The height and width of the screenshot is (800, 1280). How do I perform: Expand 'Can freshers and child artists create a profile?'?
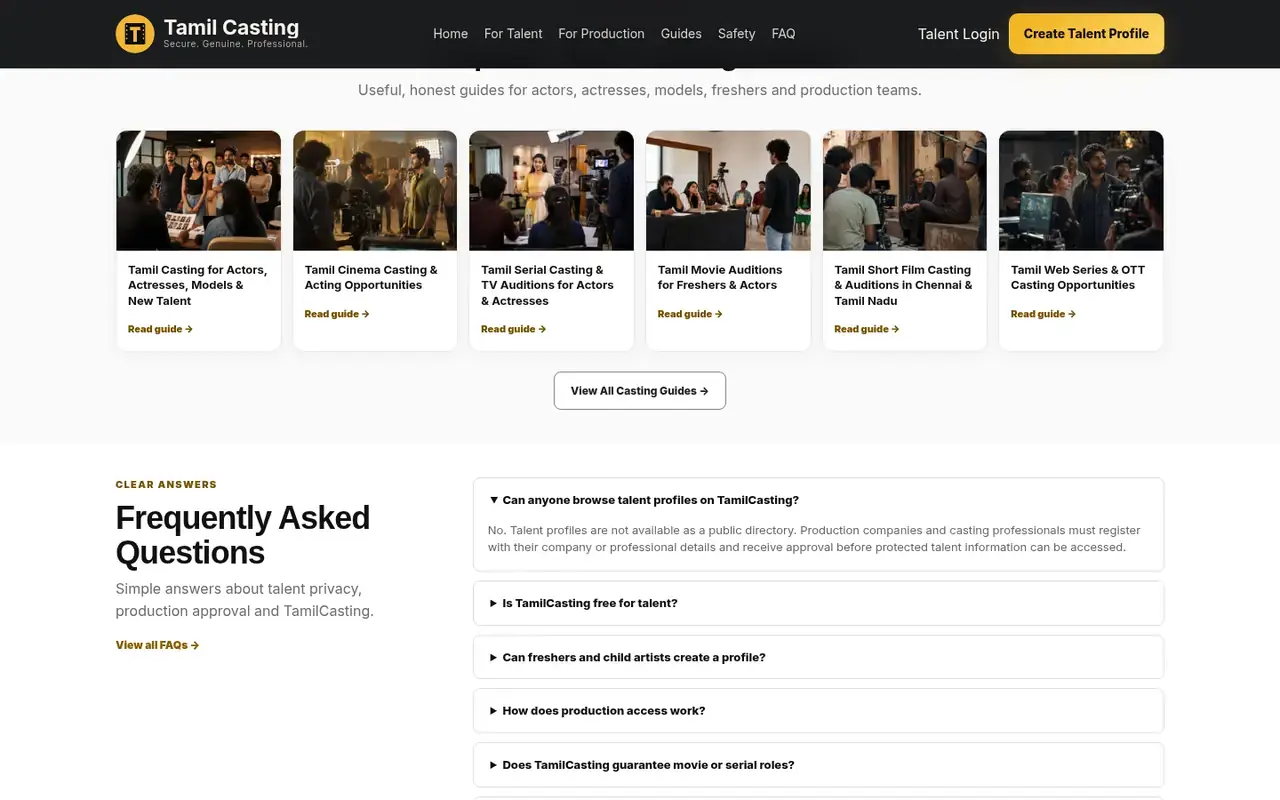[x=818, y=657]
